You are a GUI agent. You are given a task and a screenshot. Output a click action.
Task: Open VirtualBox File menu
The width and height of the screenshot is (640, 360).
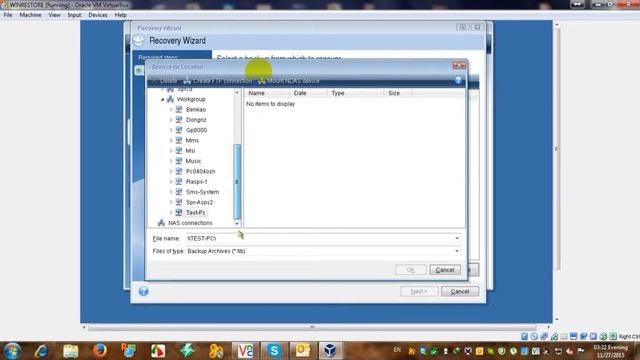(8, 15)
